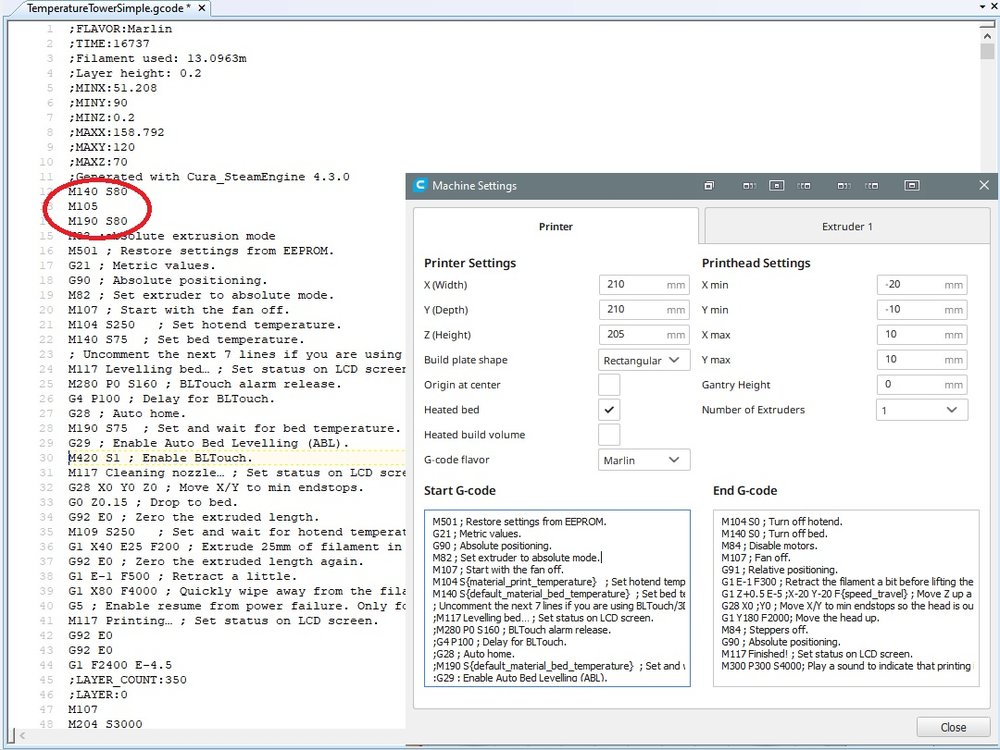Click the large framed window icon beside the X
The image size is (1000, 750).
coord(911,186)
